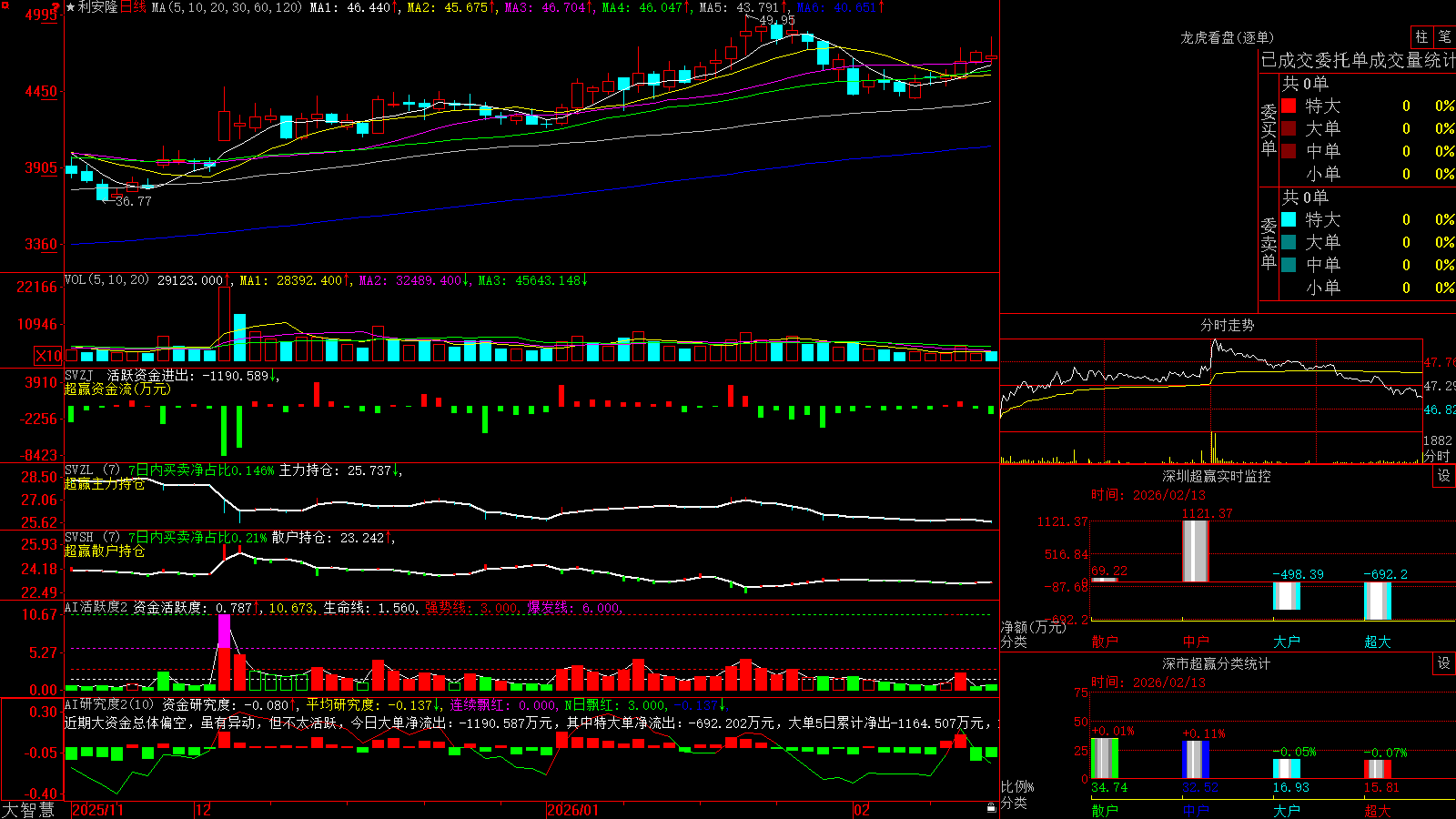Screen dimensions: 1456x819
Task: Select the 日线 period label
Action: click(133, 7)
